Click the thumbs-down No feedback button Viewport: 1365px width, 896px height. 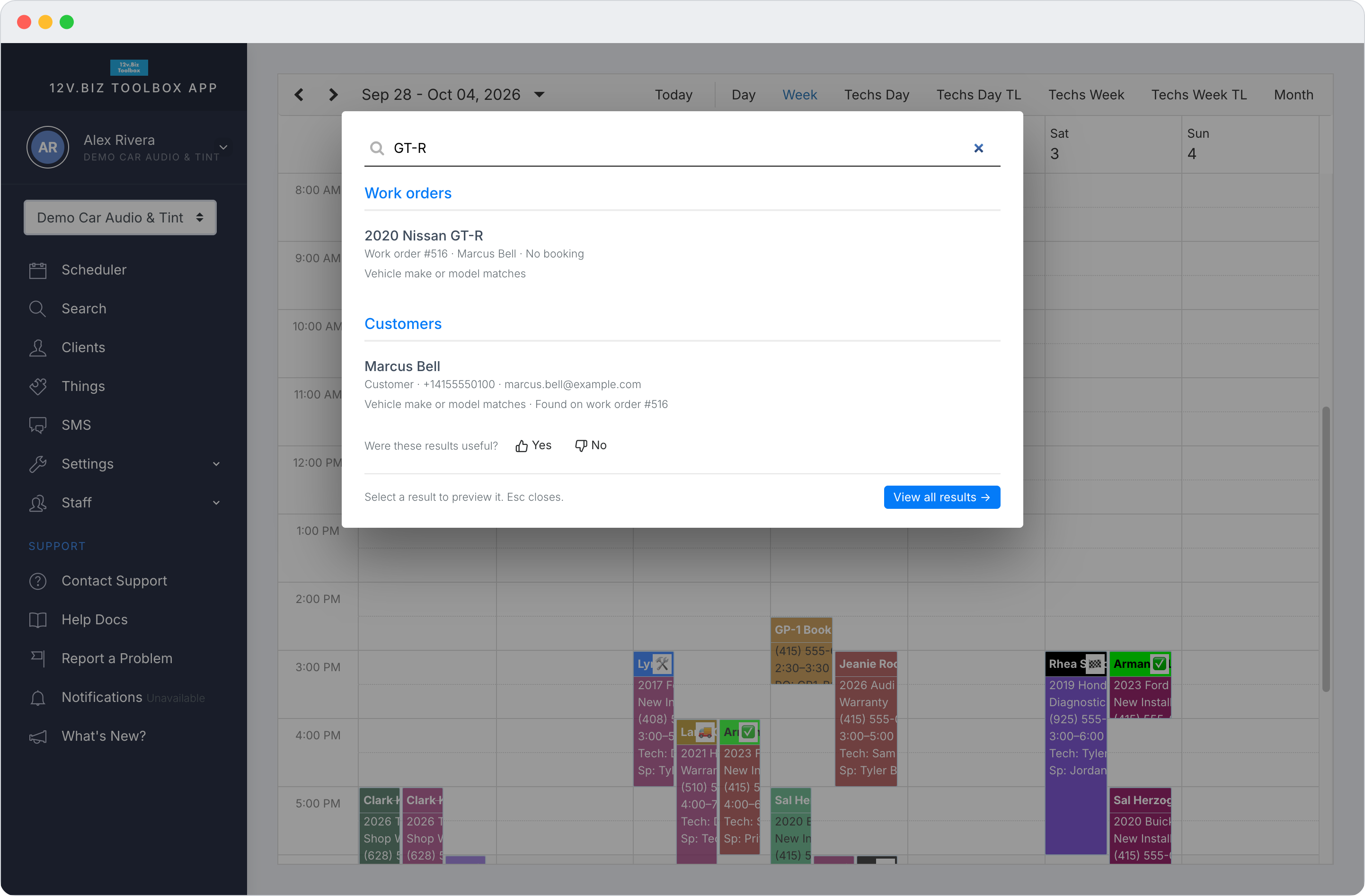(x=591, y=446)
